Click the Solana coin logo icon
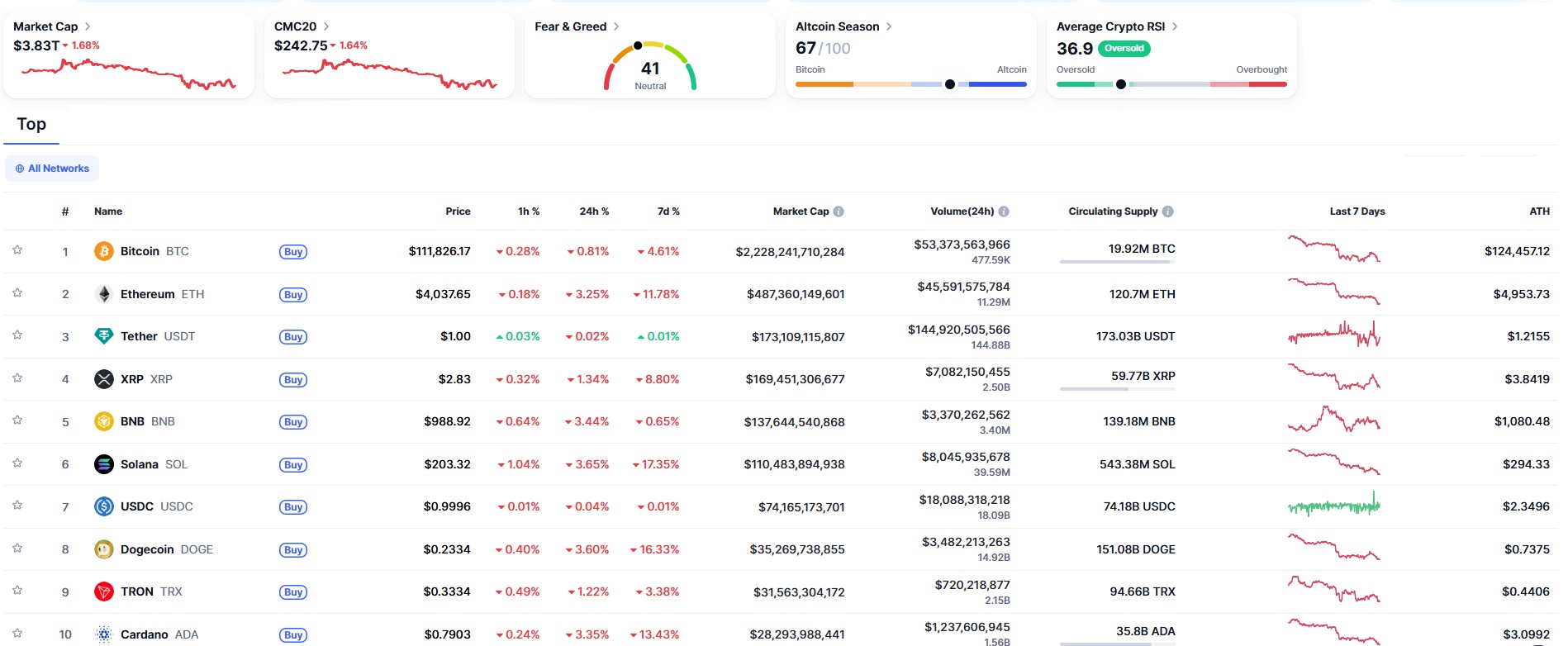The height and width of the screenshot is (646, 1568). [103, 464]
